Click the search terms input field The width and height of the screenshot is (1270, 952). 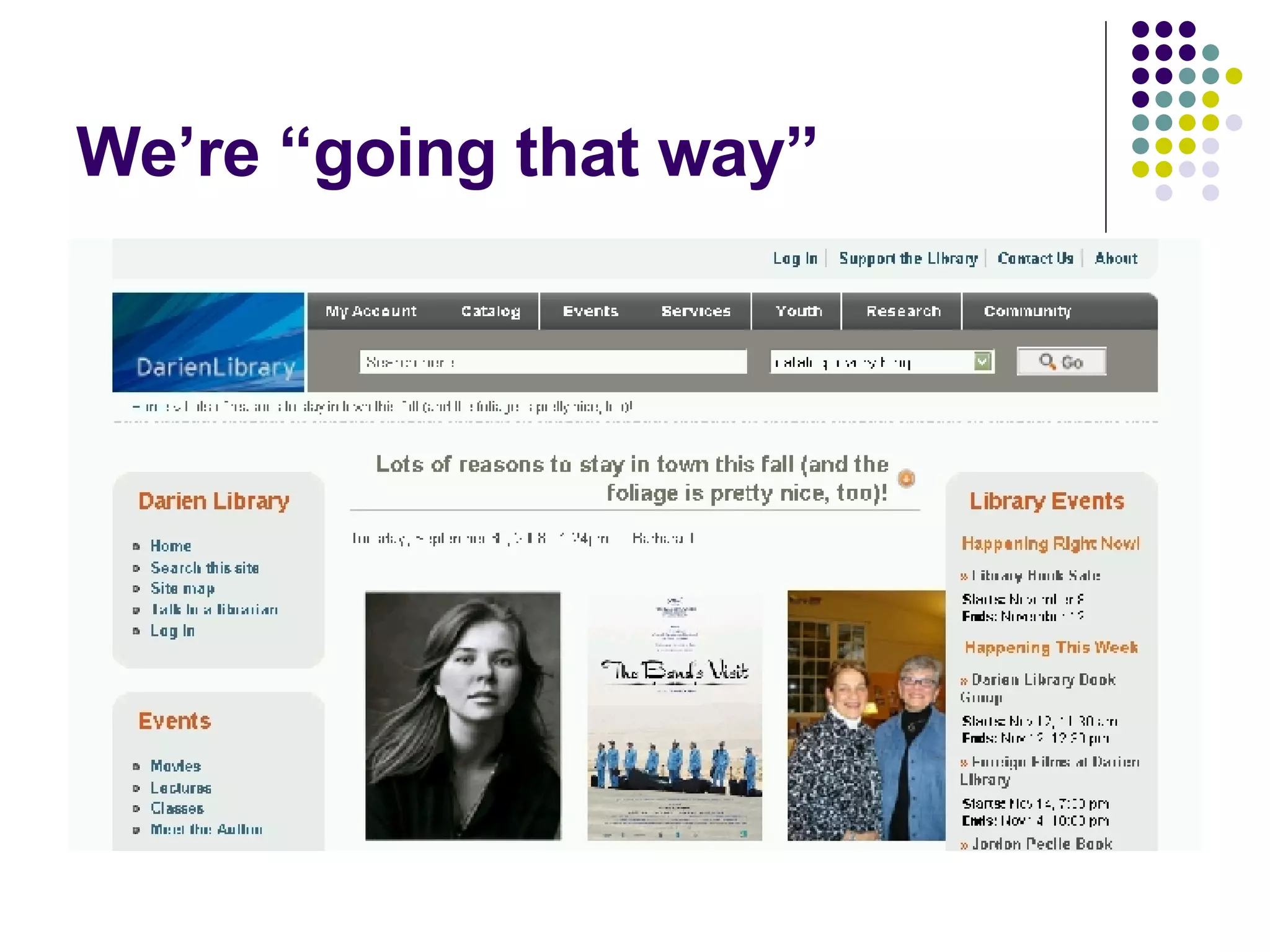[x=553, y=362]
